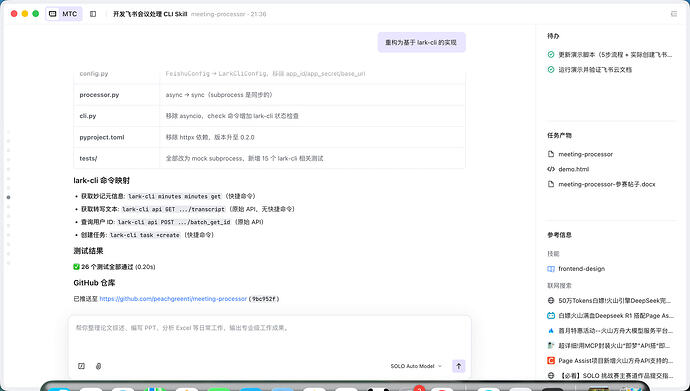Toggle the right panel icon at top right
This screenshot has width=690, height=391.
pyautogui.click(x=674, y=14)
